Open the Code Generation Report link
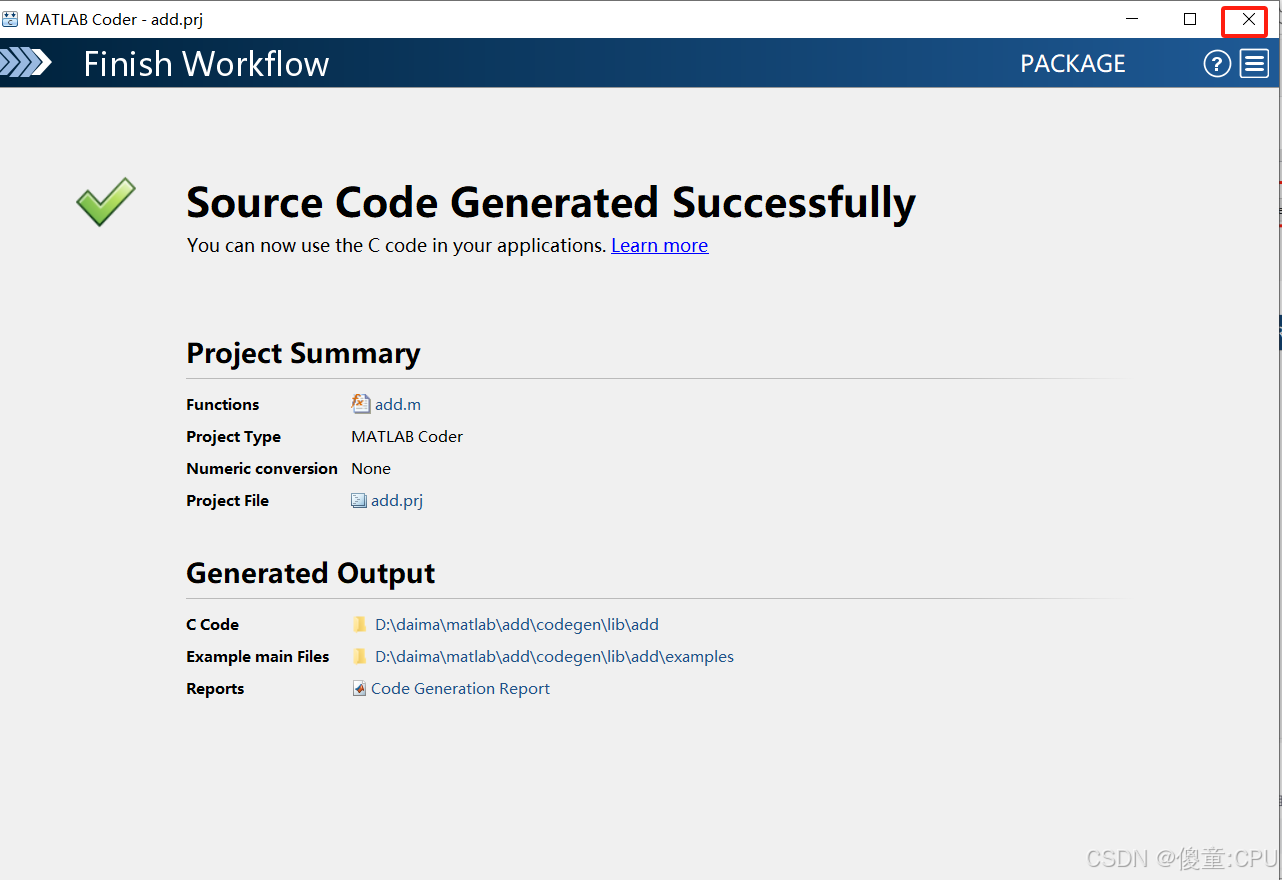This screenshot has width=1282, height=880. point(460,689)
